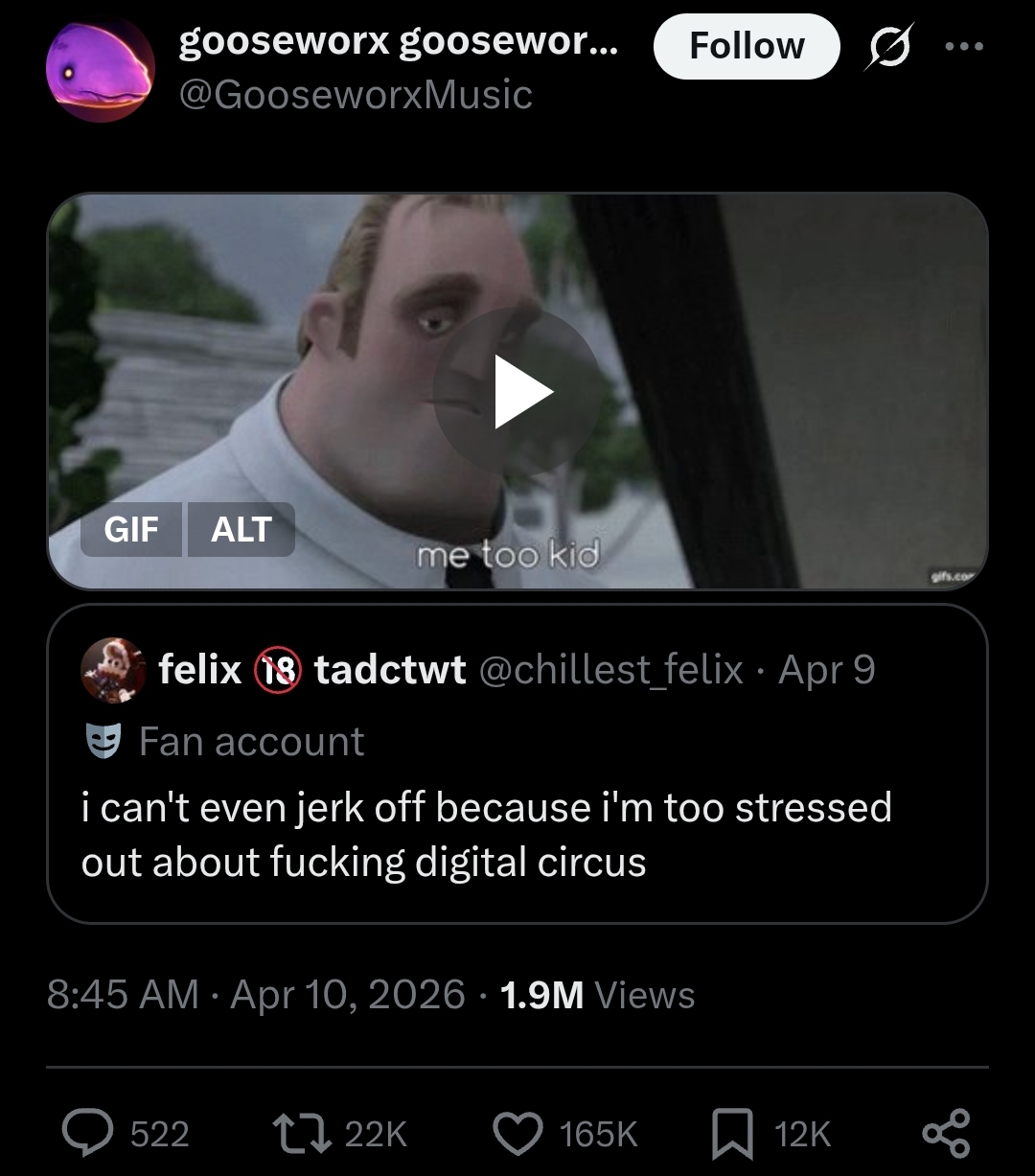The image size is (1035, 1176).
Task: Open the gooseworx display name
Action: 399,41
